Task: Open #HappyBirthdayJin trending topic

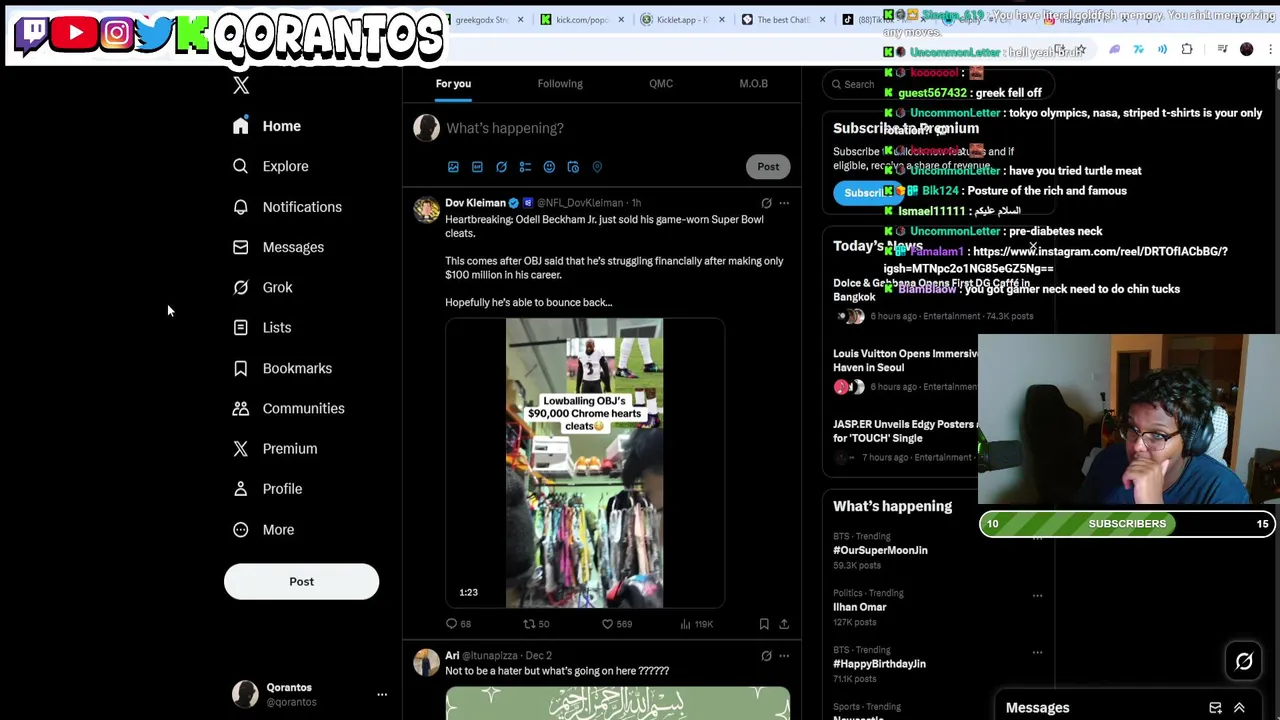Action: click(x=879, y=664)
